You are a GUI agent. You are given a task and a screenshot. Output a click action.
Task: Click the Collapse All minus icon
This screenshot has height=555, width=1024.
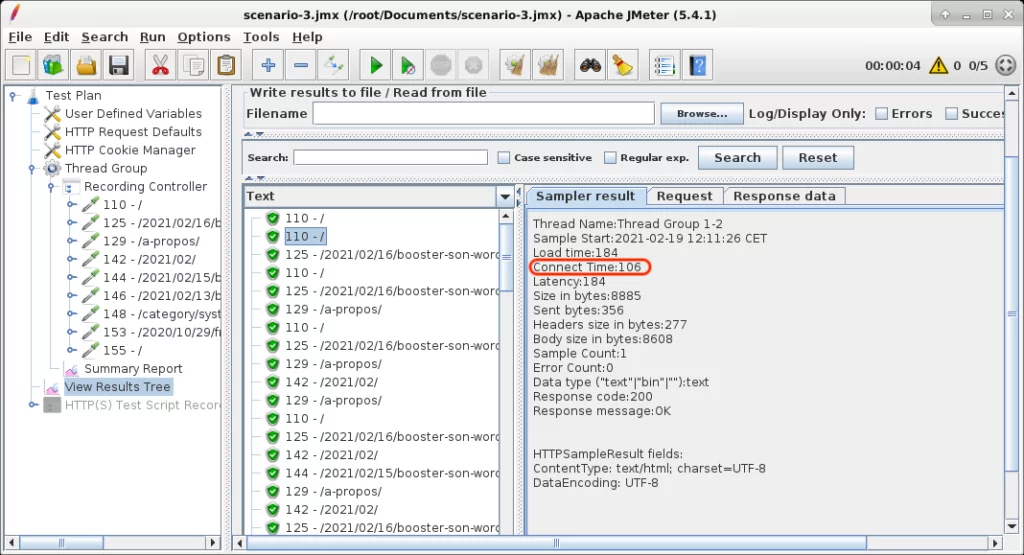coord(300,65)
